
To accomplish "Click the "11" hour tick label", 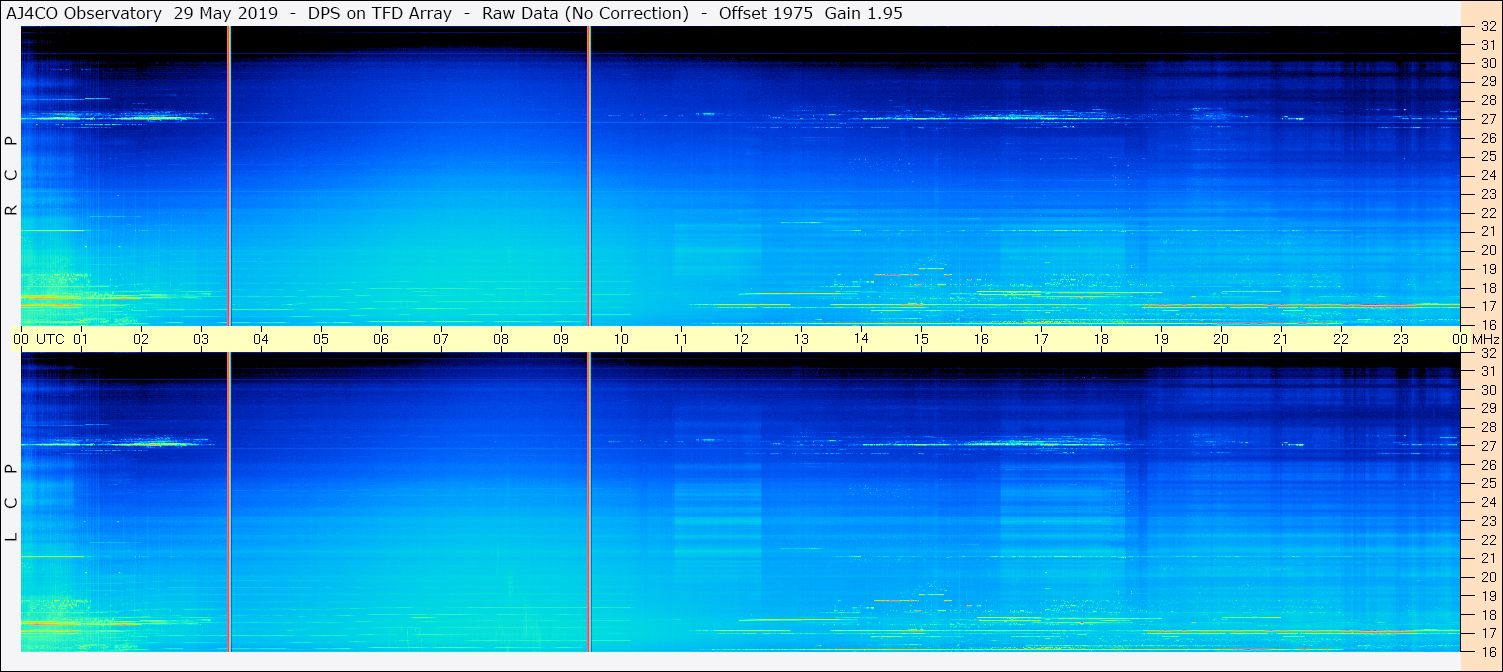I will click(681, 339).
